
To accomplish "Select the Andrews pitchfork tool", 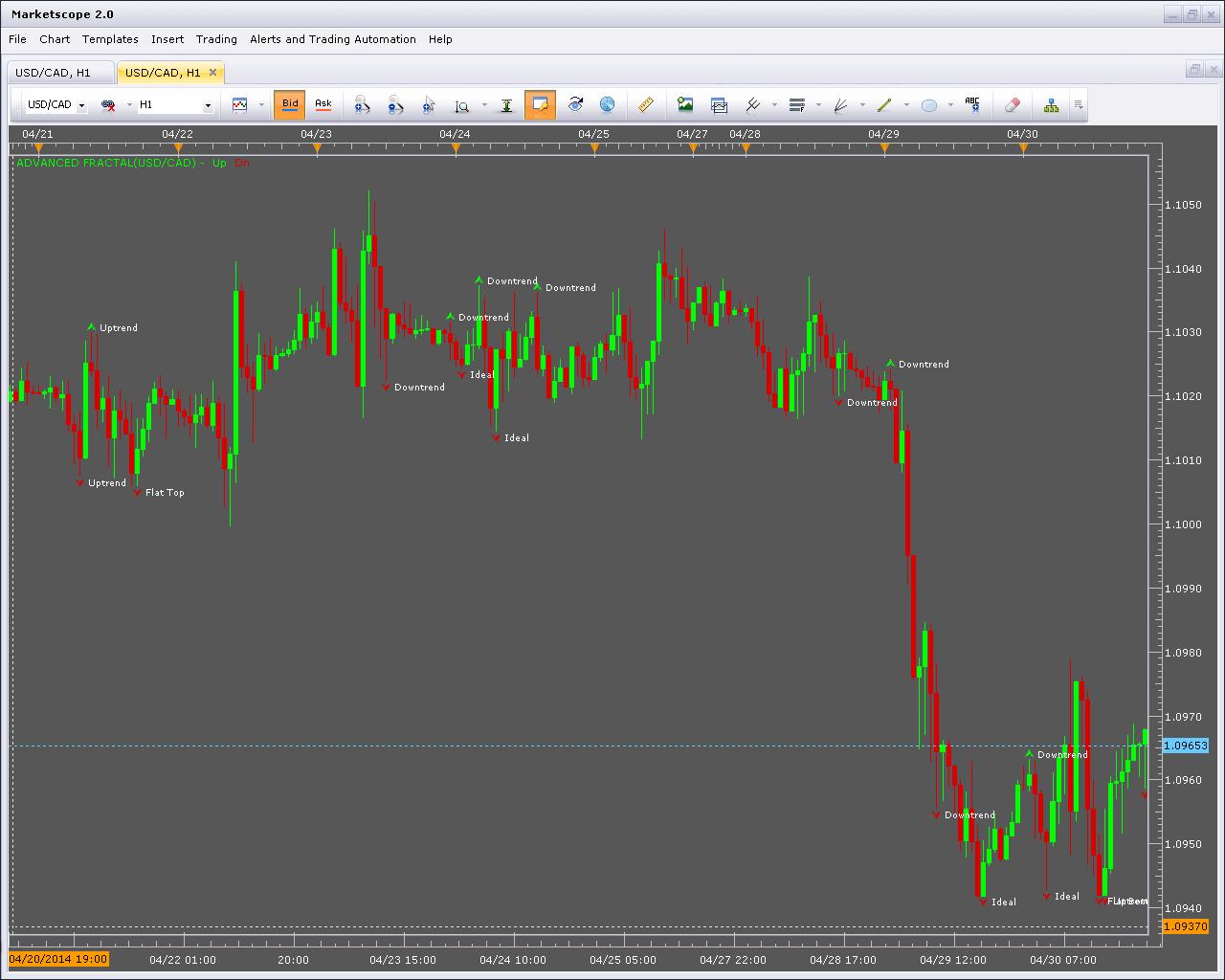I will point(753,105).
